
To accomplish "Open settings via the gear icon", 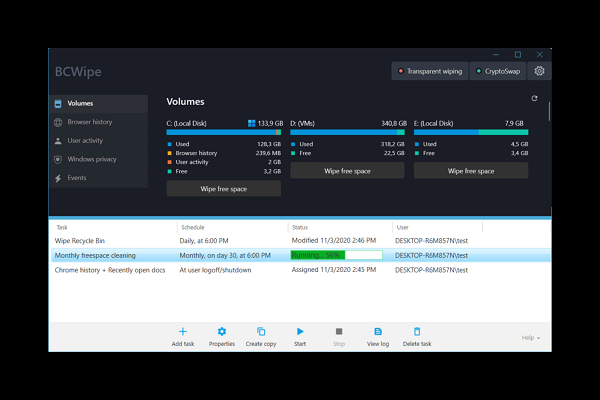I will click(540, 71).
